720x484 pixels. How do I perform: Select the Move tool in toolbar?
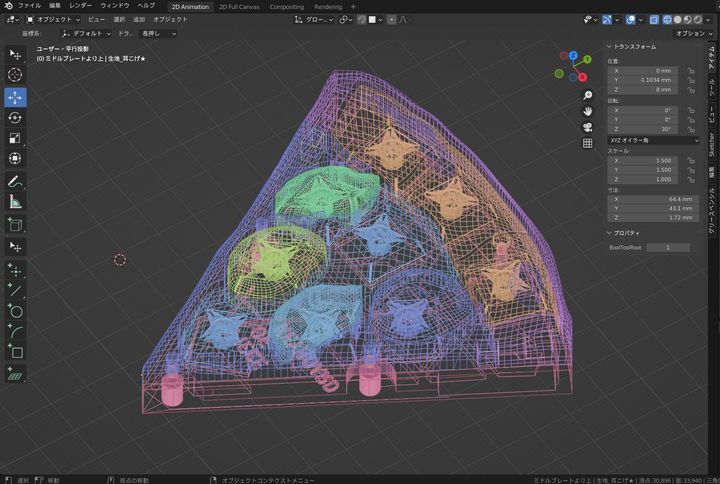click(x=15, y=97)
